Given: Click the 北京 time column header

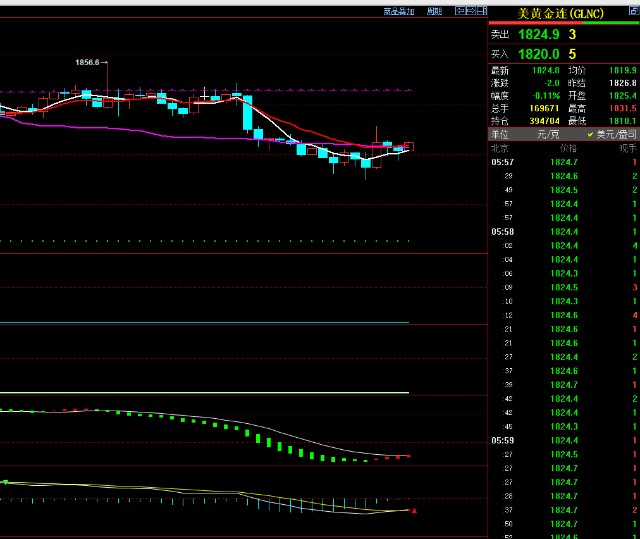Looking at the screenshot, I should (x=500, y=147).
